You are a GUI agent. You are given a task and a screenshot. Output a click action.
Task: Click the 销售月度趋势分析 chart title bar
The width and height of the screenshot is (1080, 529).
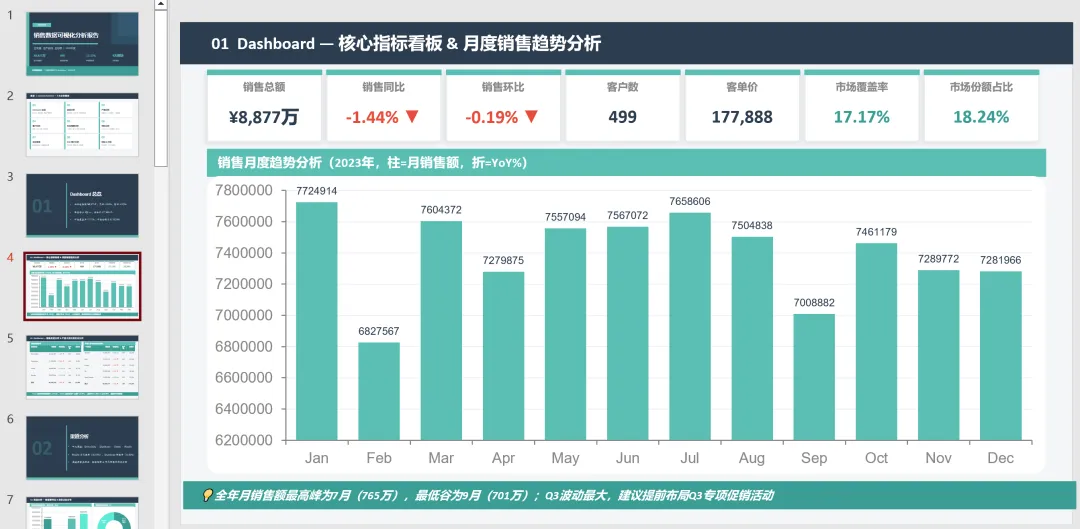click(x=626, y=163)
